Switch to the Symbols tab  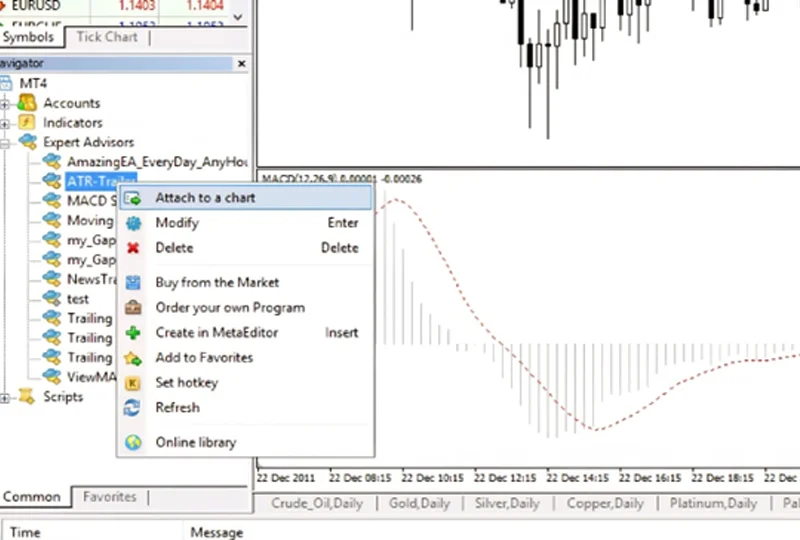tap(29, 37)
